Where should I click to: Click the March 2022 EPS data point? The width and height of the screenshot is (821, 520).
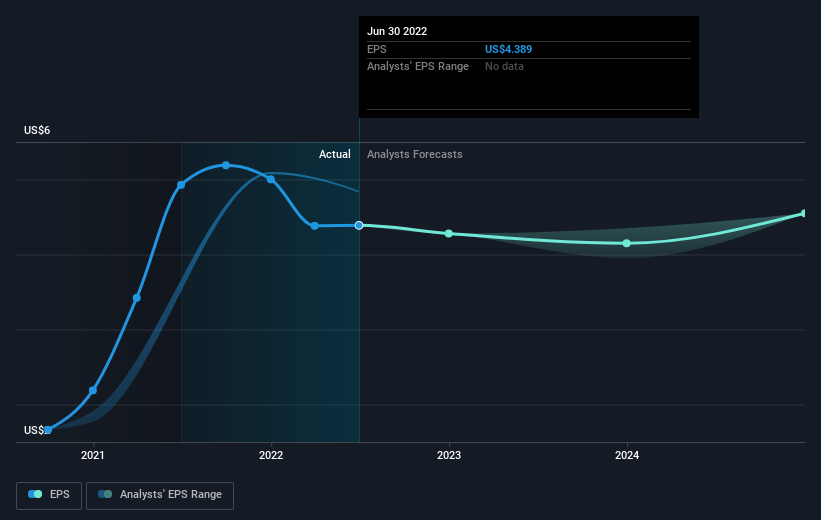314,226
